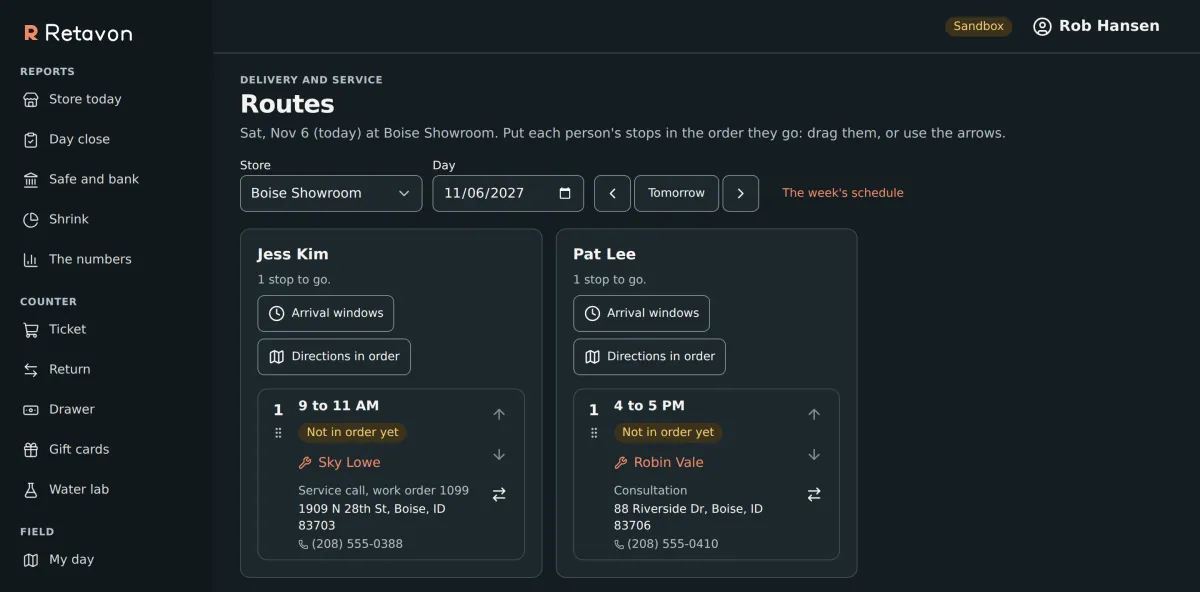The width and height of the screenshot is (1200, 592).
Task: Click the Consultation label
Action: point(650,490)
